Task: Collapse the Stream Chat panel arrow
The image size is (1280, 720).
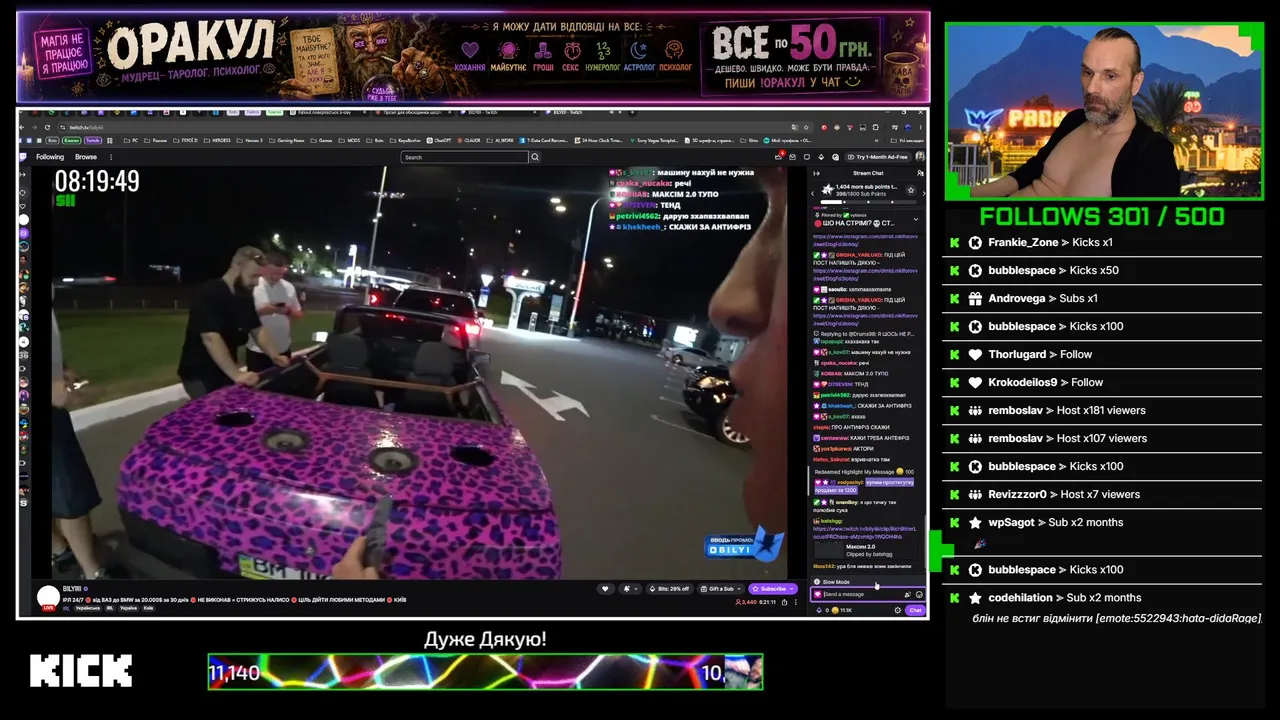Action: click(x=816, y=173)
